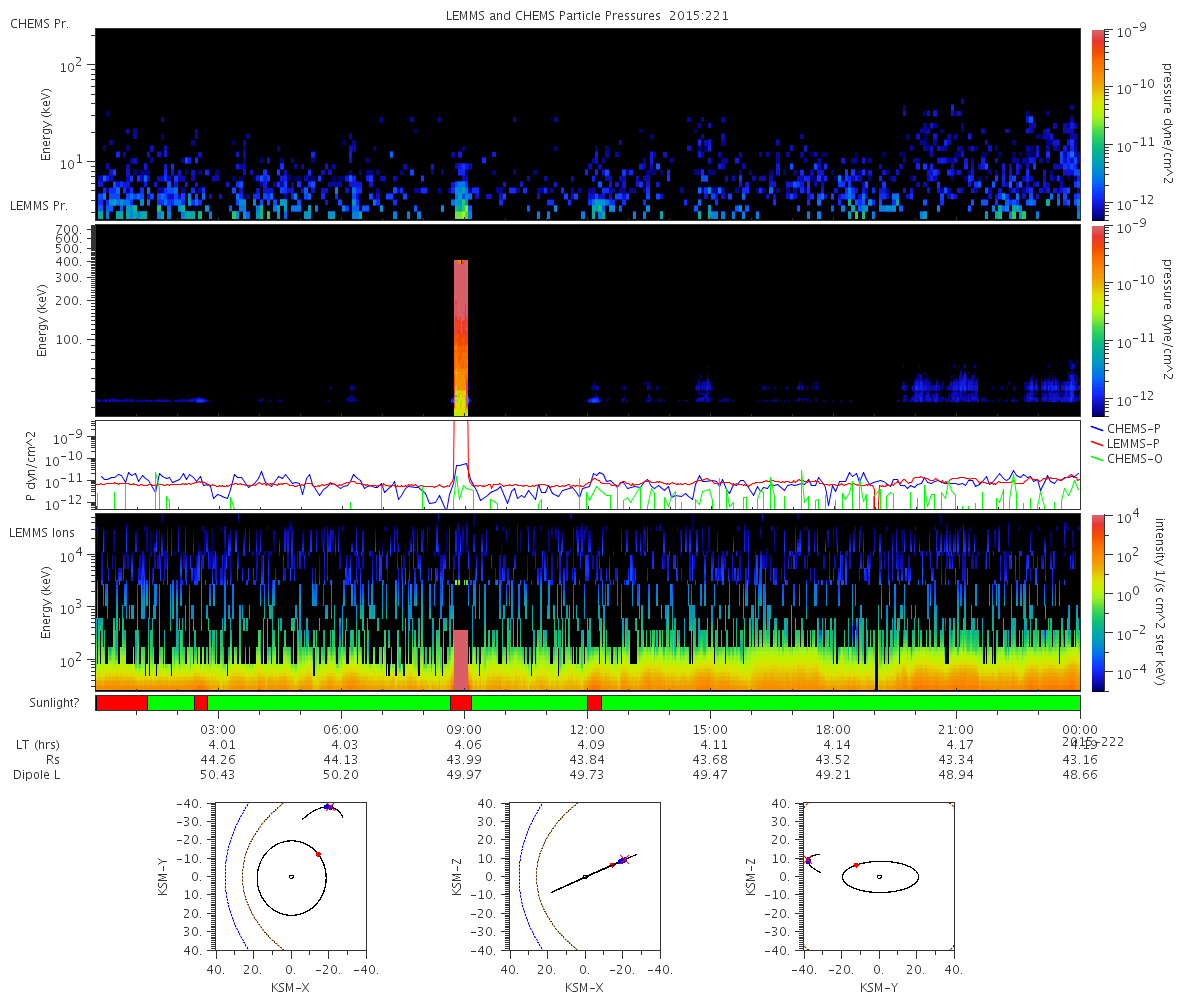This screenshot has width=1200, height=1000.
Task: Select the 18:00 time axis label
Action: click(x=833, y=729)
